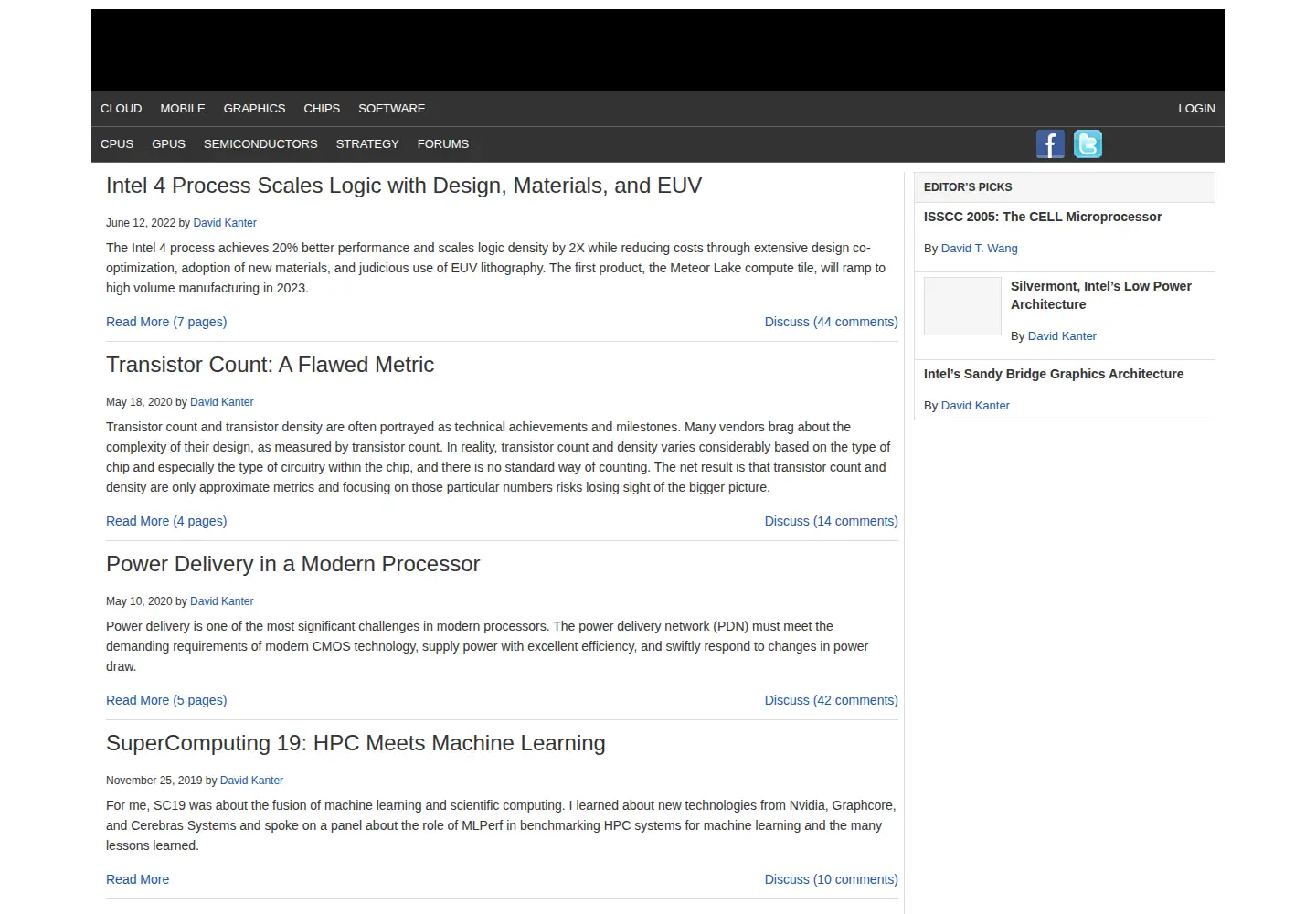Open the Intel 4 Process article title
Image resolution: width=1316 pixels, height=914 pixels.
(x=404, y=186)
